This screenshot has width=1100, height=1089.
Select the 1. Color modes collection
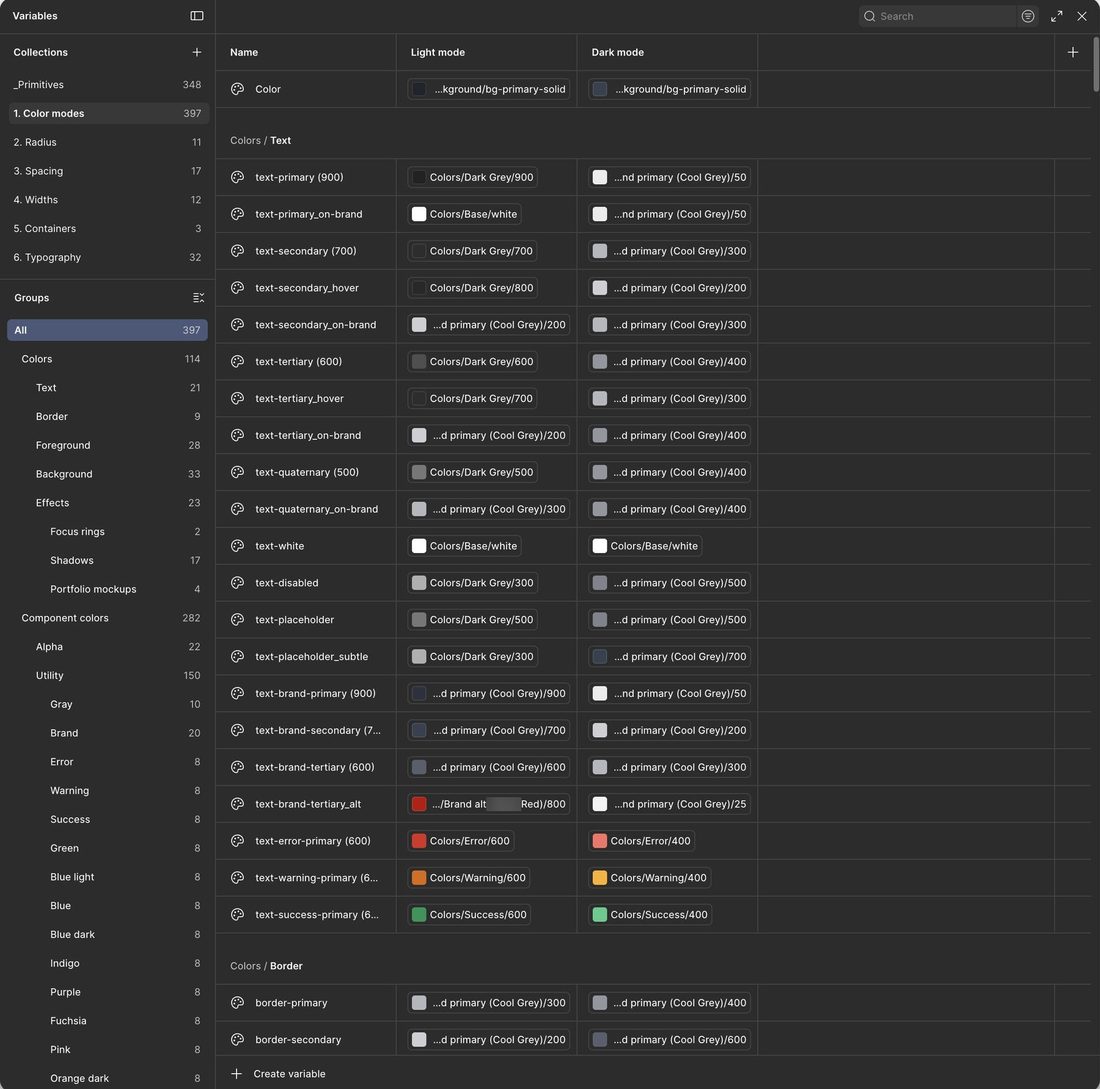tap(107, 113)
